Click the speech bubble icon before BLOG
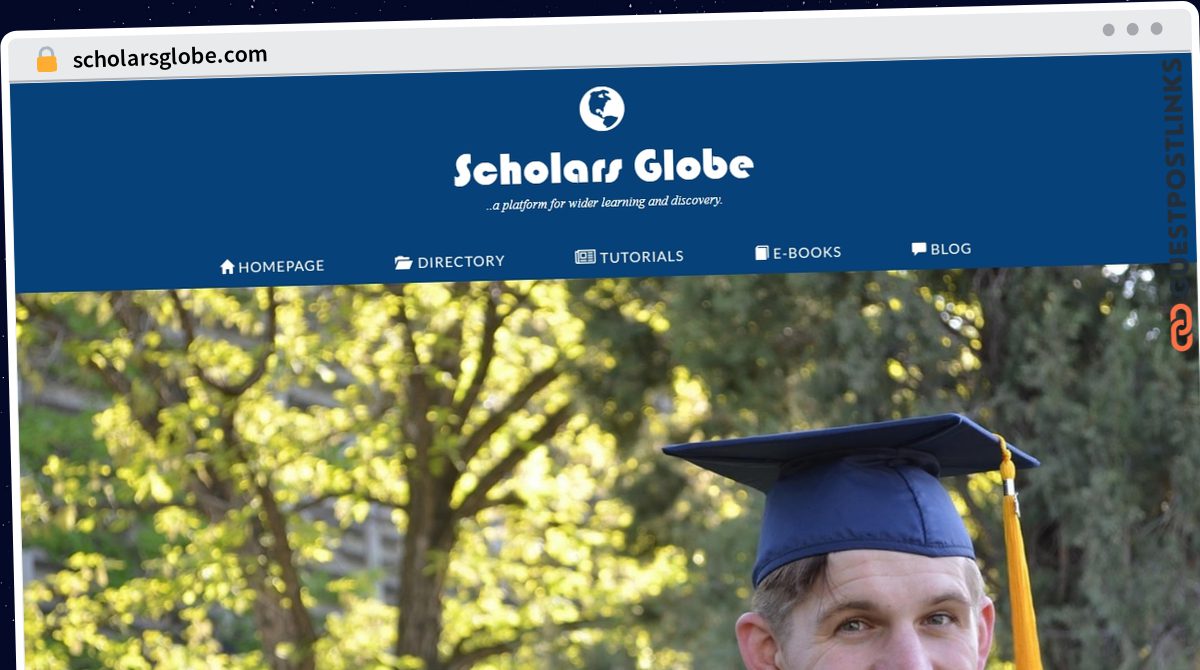Screen dimensions: 1200x670 (919, 249)
